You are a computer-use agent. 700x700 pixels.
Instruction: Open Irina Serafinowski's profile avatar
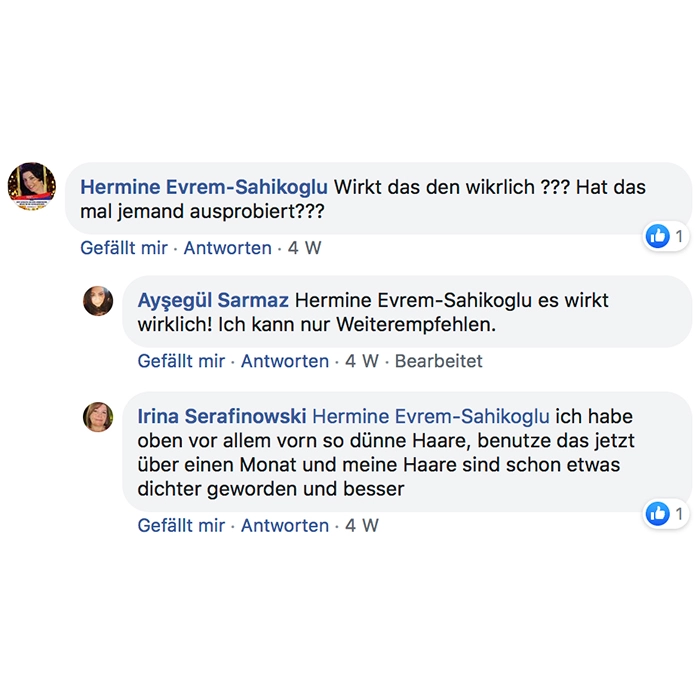tap(98, 417)
